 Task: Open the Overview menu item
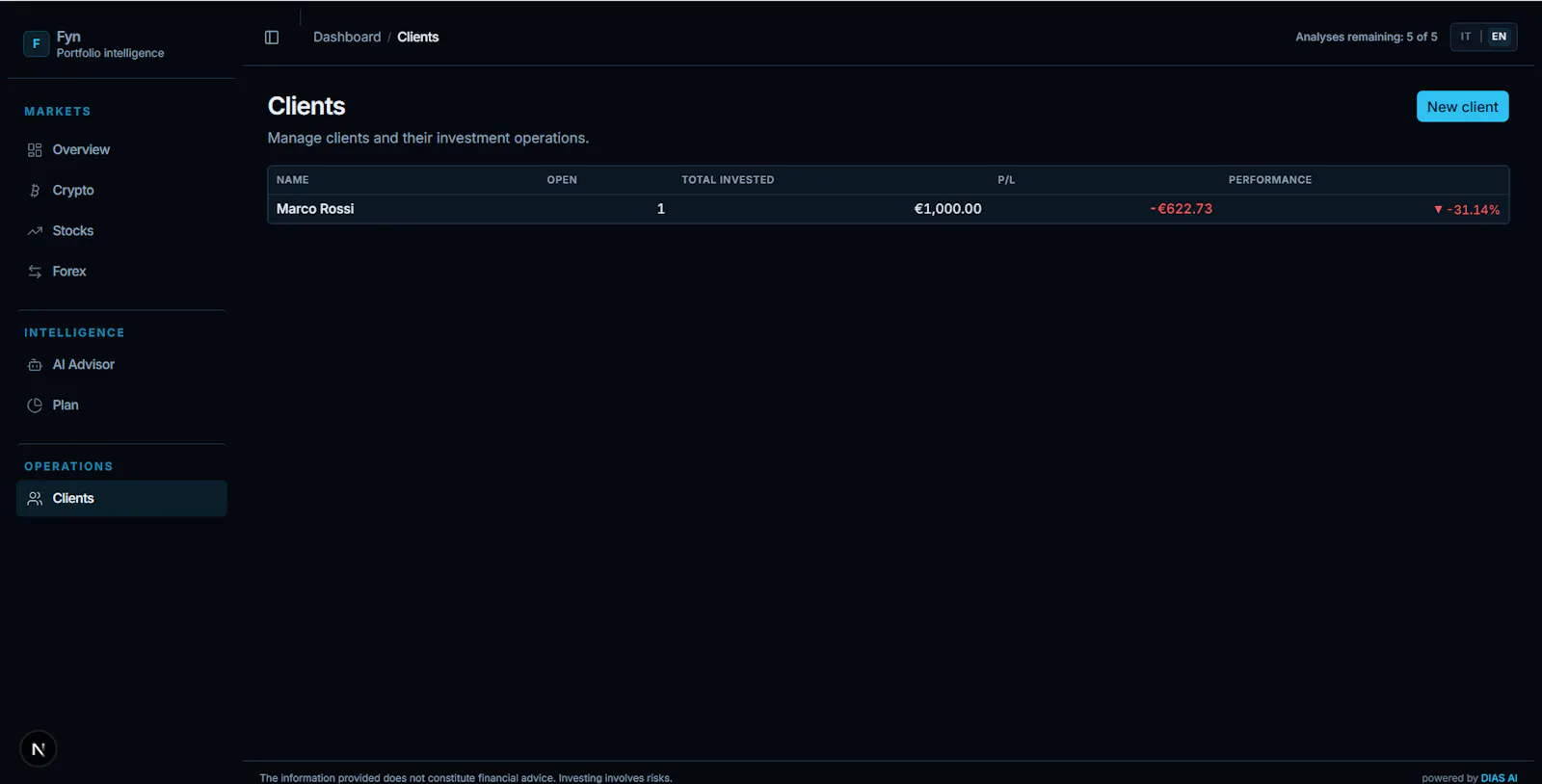pyautogui.click(x=121, y=150)
